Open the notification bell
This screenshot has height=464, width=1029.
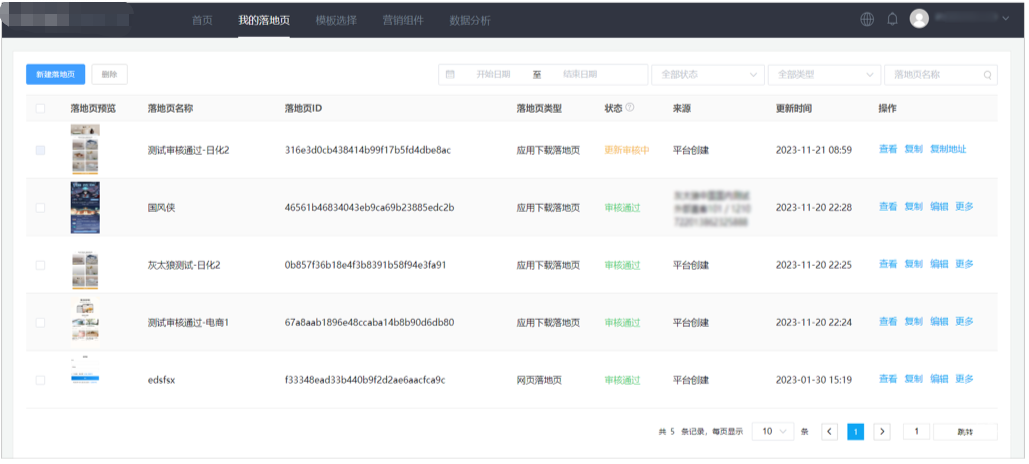click(x=892, y=19)
